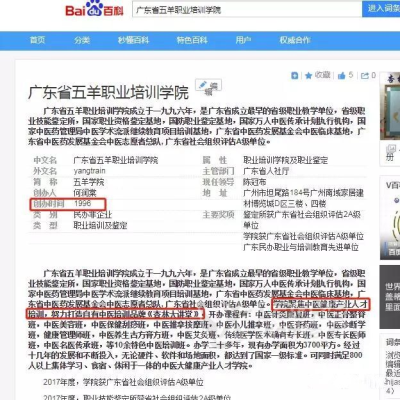Click the Baidu Baike paw logo
This screenshot has height=400, width=400.
(x=94, y=9)
